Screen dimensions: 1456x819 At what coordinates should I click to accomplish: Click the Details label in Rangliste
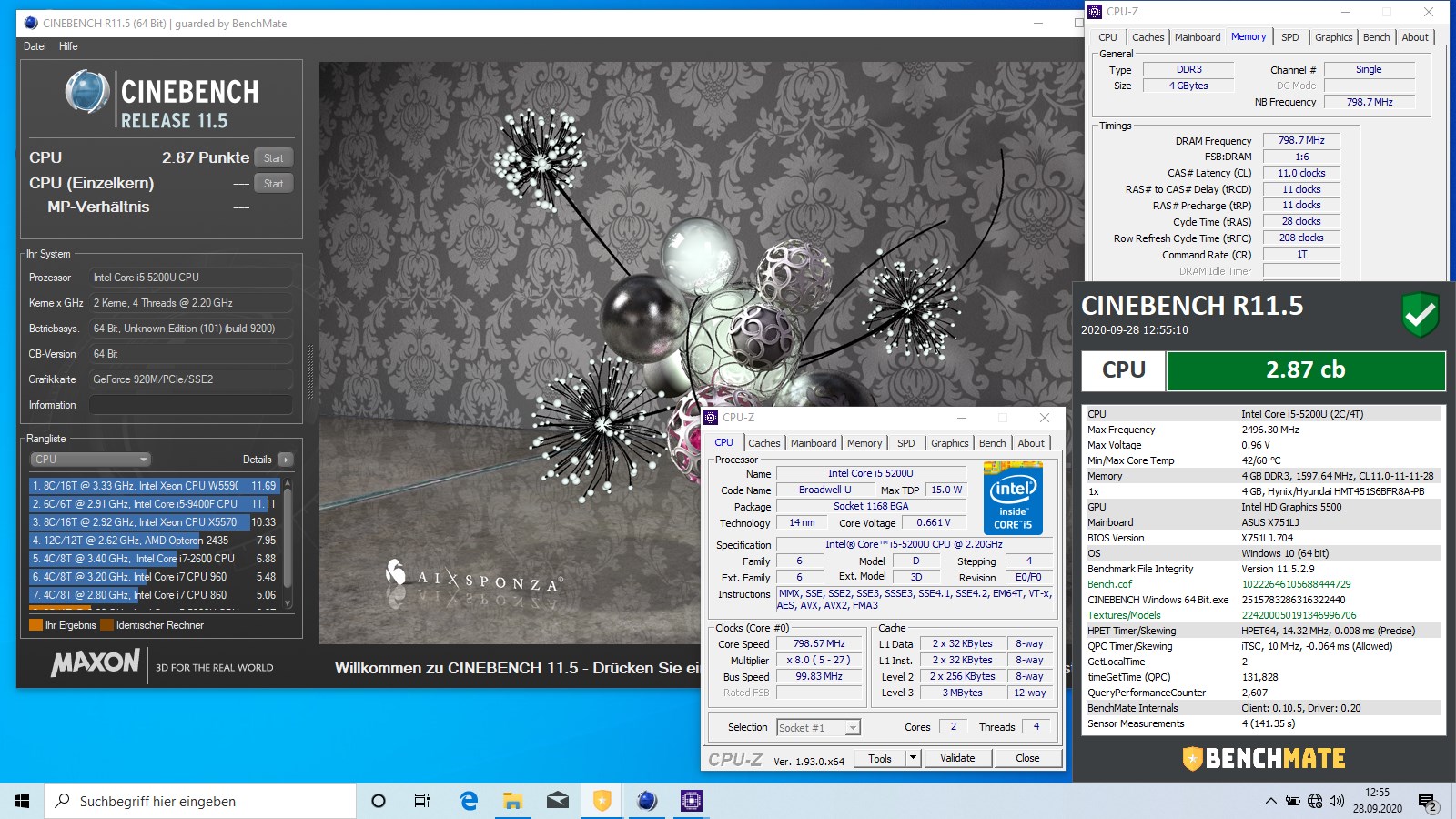[x=257, y=460]
